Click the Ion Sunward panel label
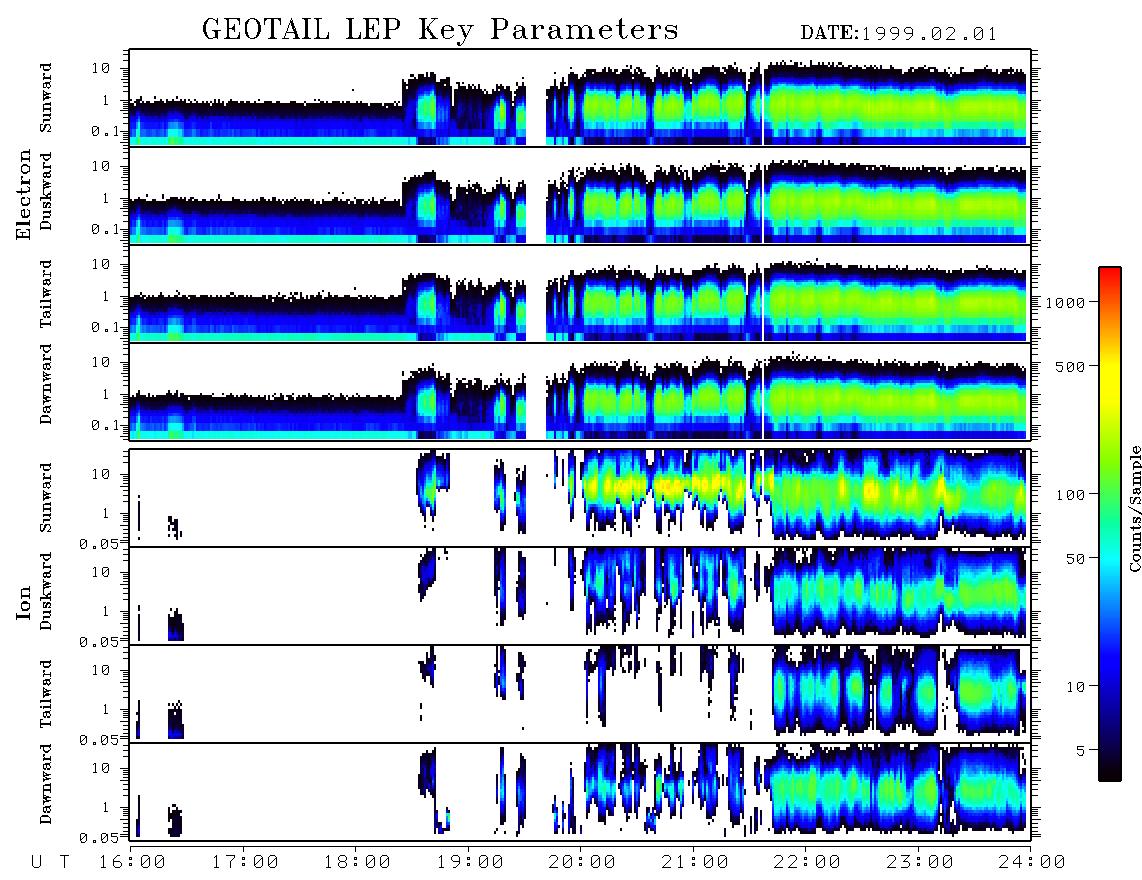1142x880 pixels. tap(46, 498)
